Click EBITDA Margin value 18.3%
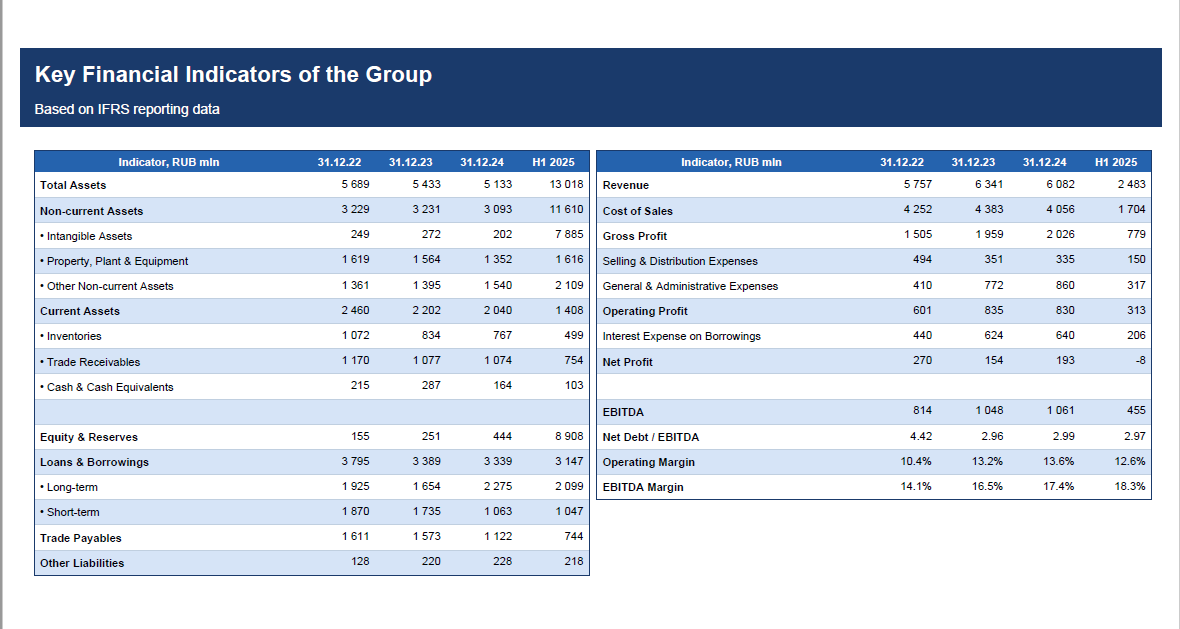Image resolution: width=1180 pixels, height=629 pixels. pyautogui.click(x=1131, y=487)
